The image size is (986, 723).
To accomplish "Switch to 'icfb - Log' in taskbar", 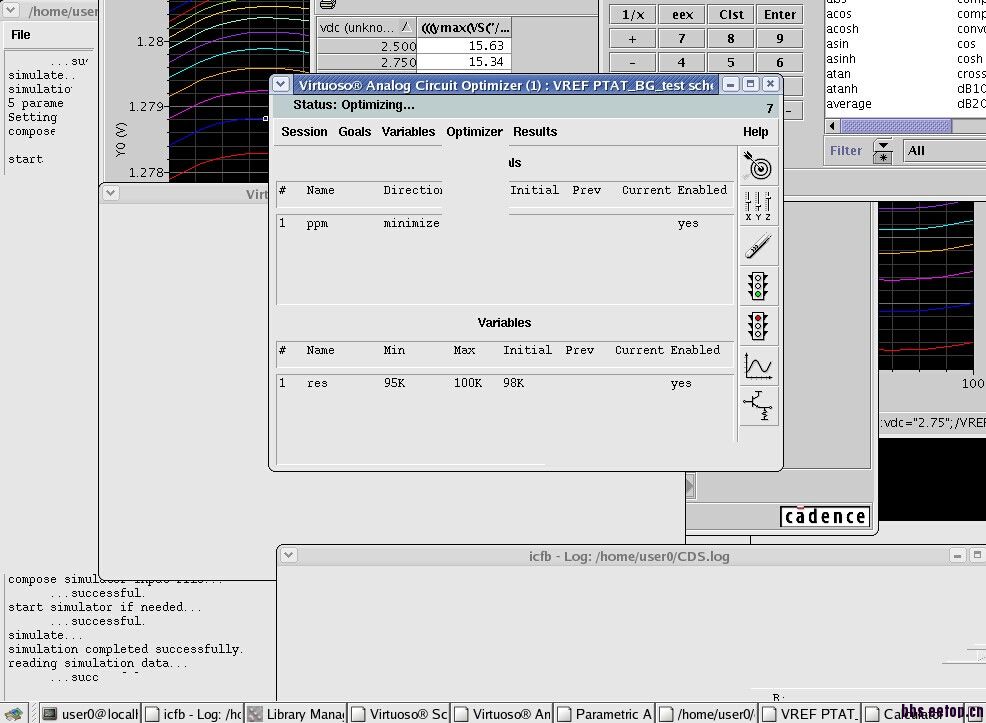I will tap(193, 714).
